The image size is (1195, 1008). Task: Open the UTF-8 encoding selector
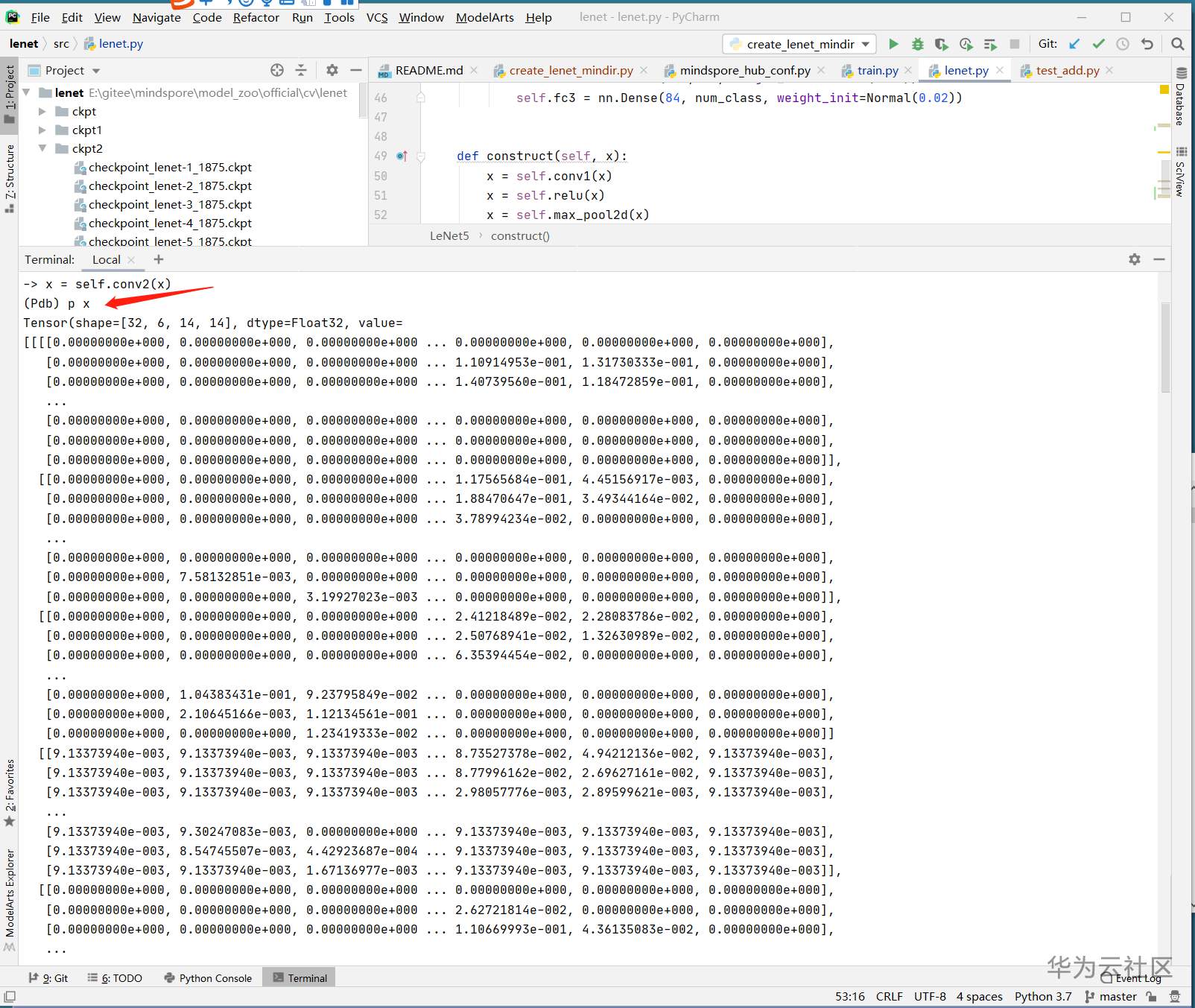coord(930,997)
